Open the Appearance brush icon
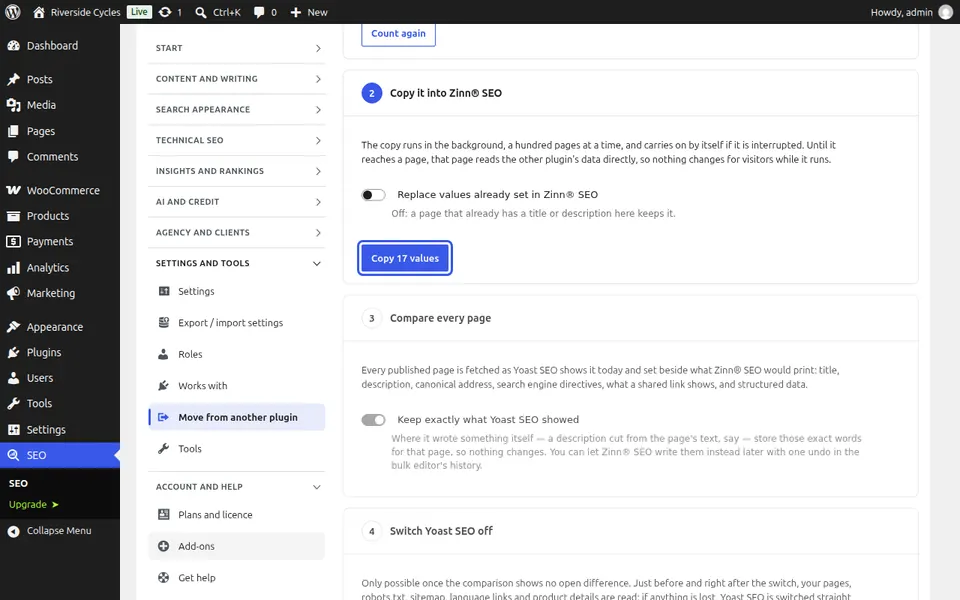Screen dimensions: 960x600 click(x=13, y=327)
